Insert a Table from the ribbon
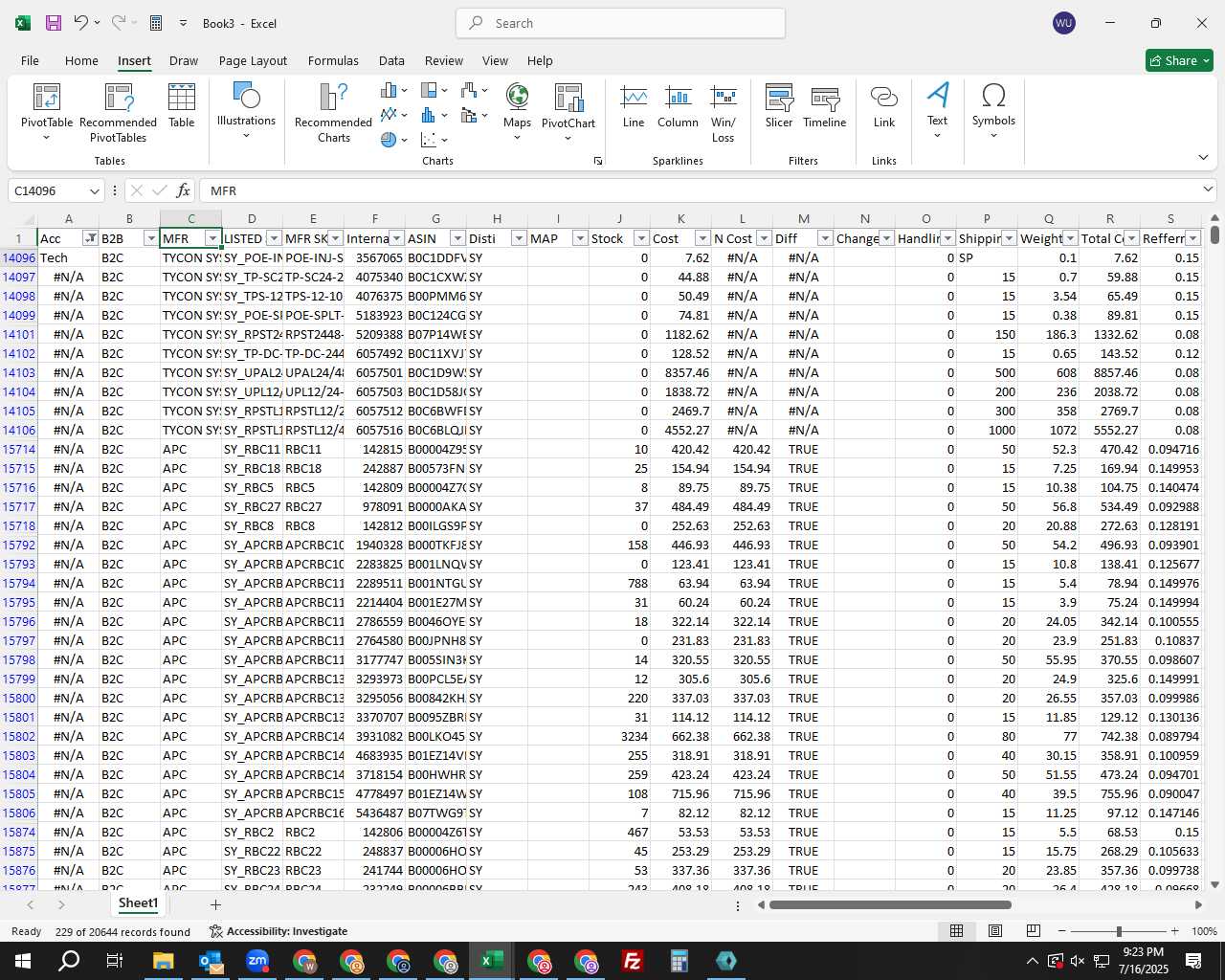 [x=181, y=105]
